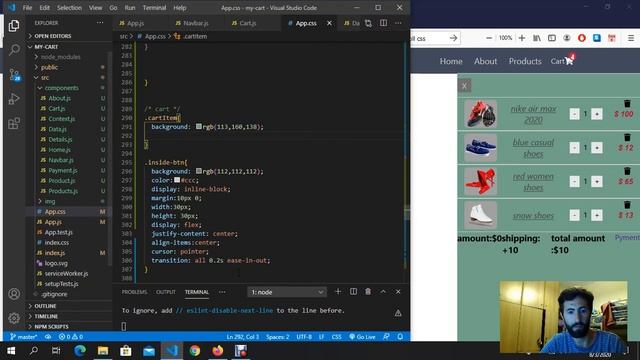
Task: Increase nike air max 2020 quantity
Action: (596, 114)
